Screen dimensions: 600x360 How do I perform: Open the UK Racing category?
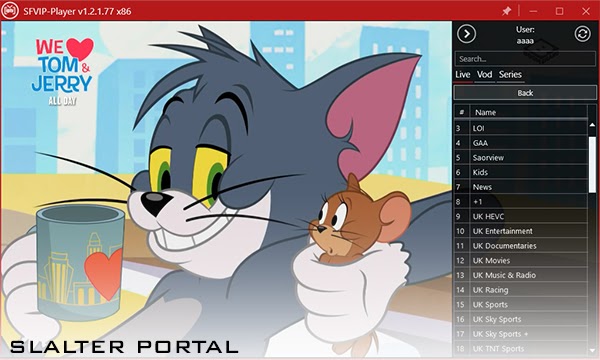click(521, 290)
